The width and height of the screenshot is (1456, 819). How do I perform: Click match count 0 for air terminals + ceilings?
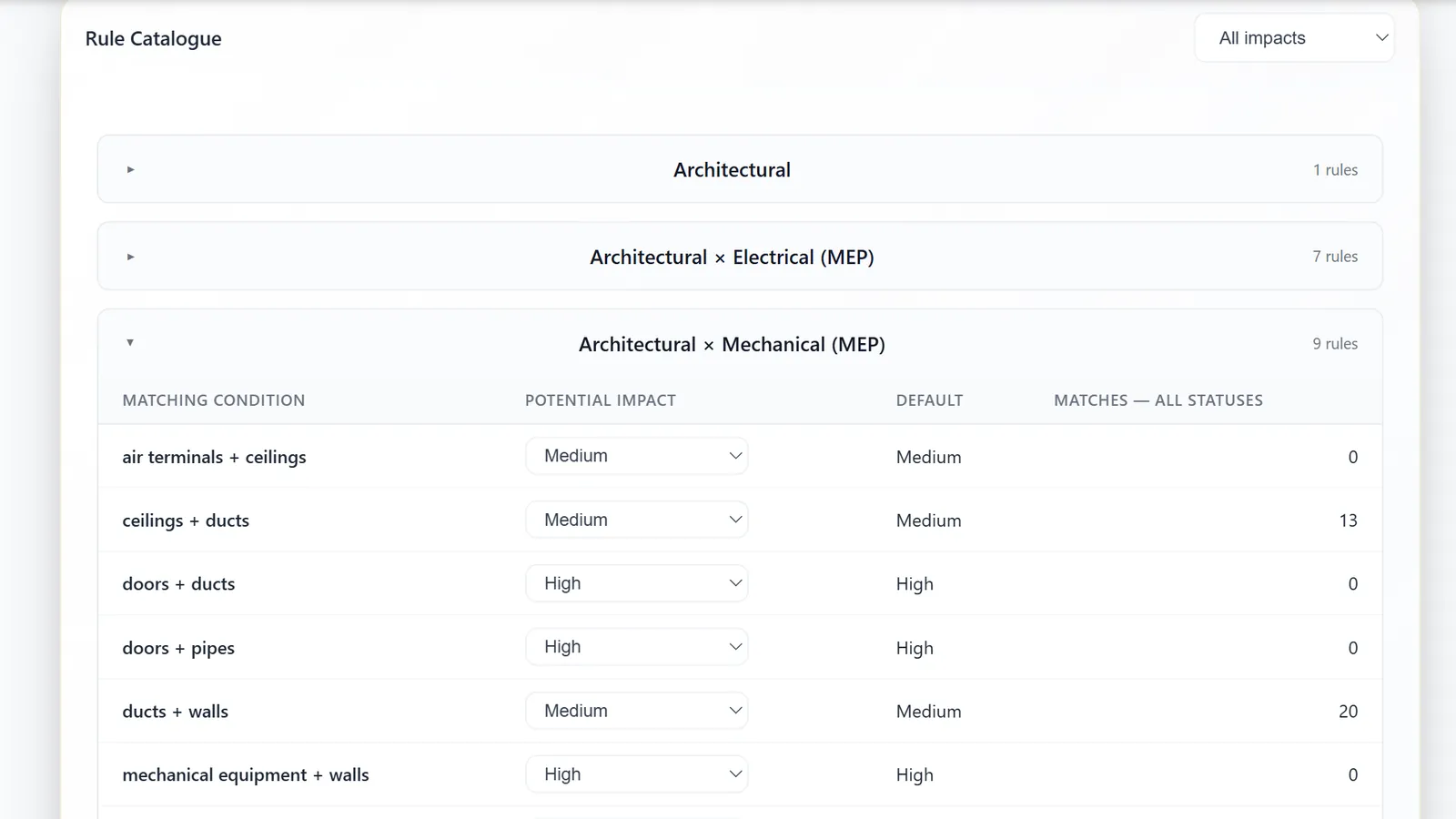pos(1352,457)
